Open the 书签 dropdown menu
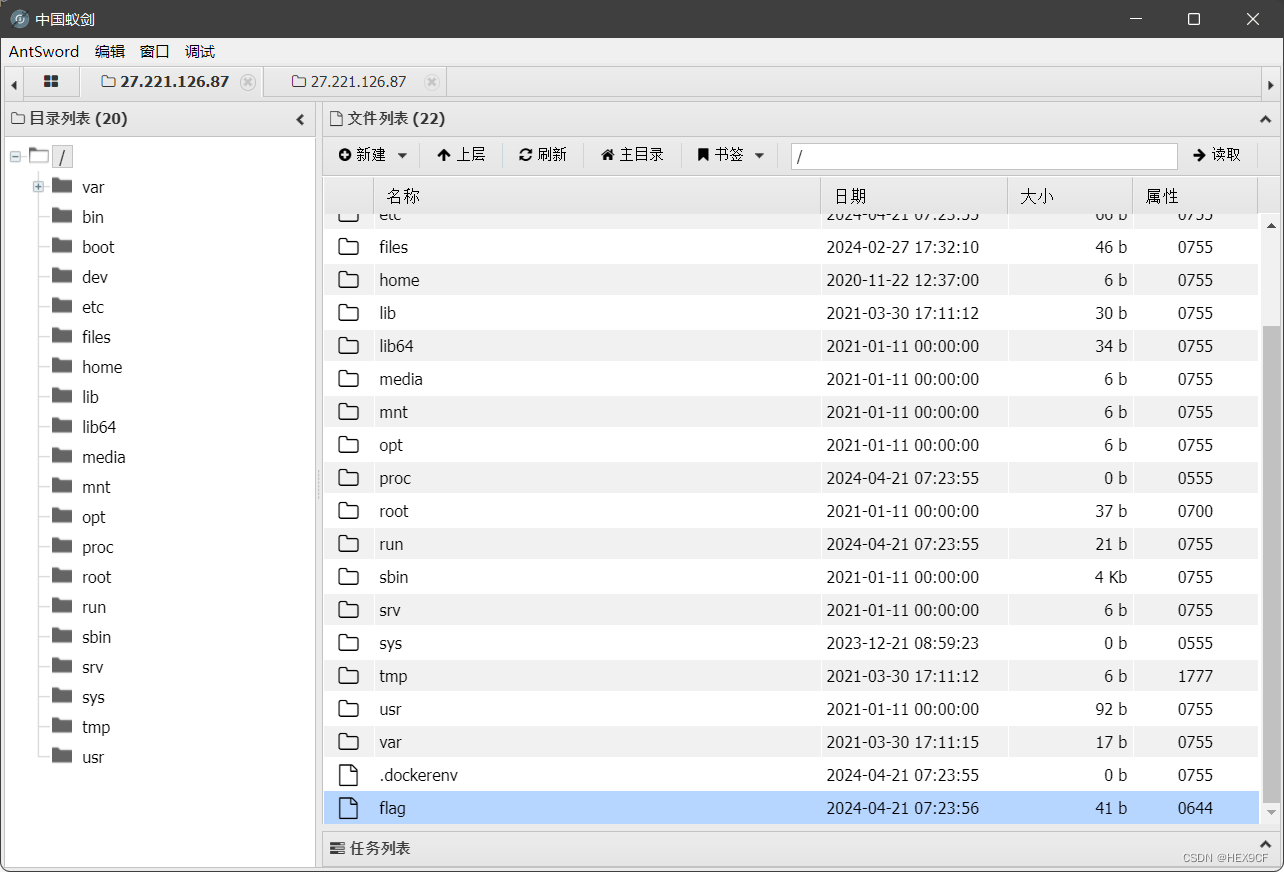 759,156
